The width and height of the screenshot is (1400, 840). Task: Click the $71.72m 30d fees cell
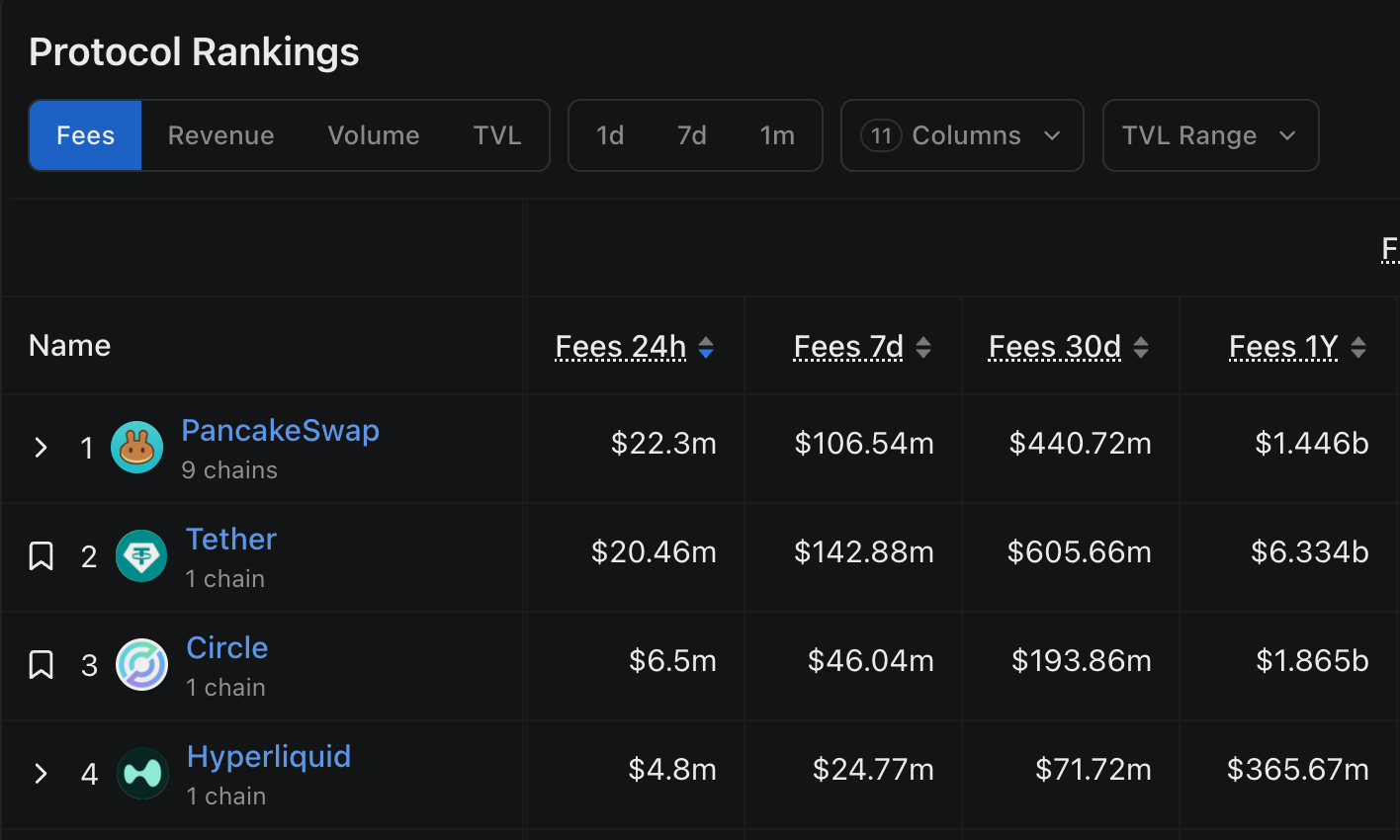click(x=1094, y=770)
